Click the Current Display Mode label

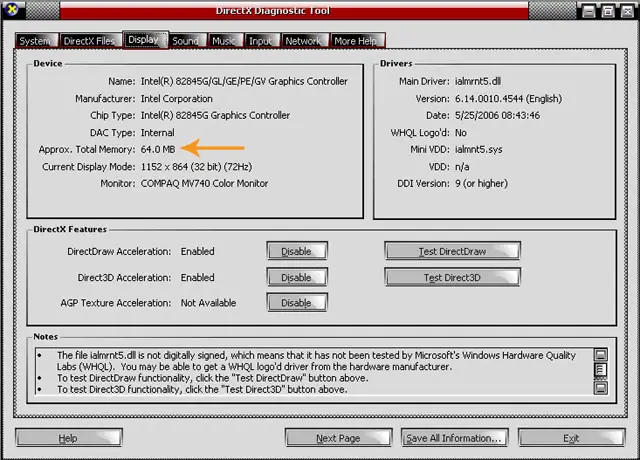click(89, 167)
